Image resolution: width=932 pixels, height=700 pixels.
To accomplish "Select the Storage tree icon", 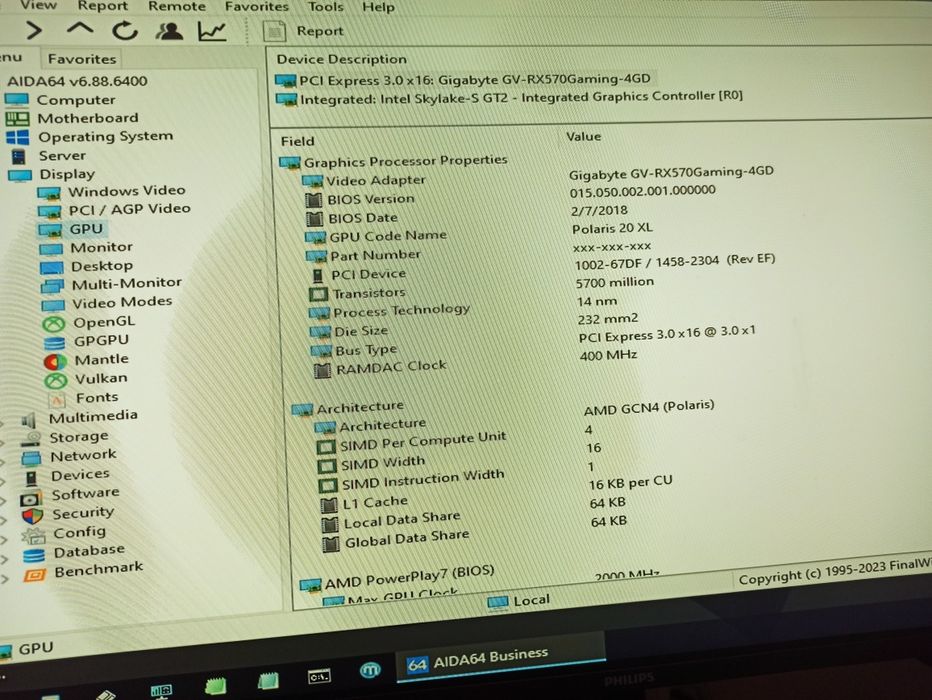I will point(30,440).
